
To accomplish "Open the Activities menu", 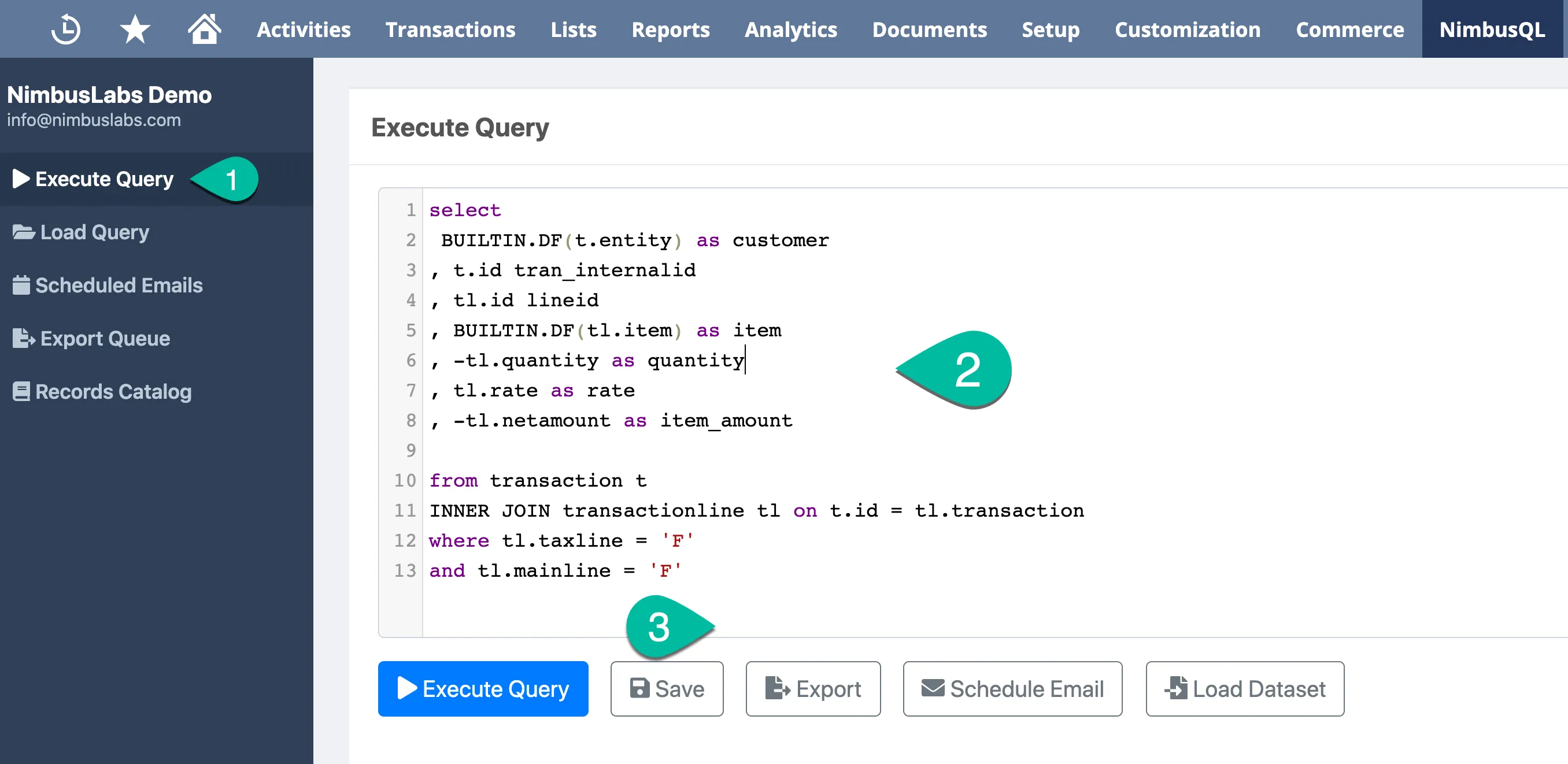I will coord(303,29).
